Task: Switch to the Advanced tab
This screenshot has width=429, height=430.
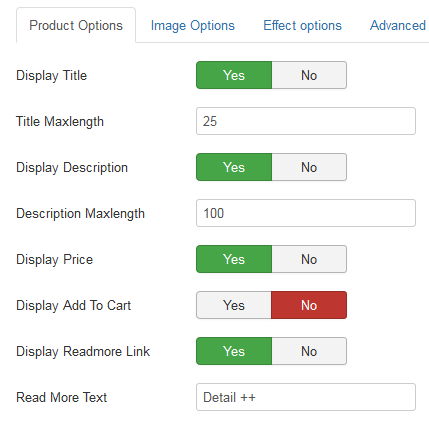Action: (398, 25)
